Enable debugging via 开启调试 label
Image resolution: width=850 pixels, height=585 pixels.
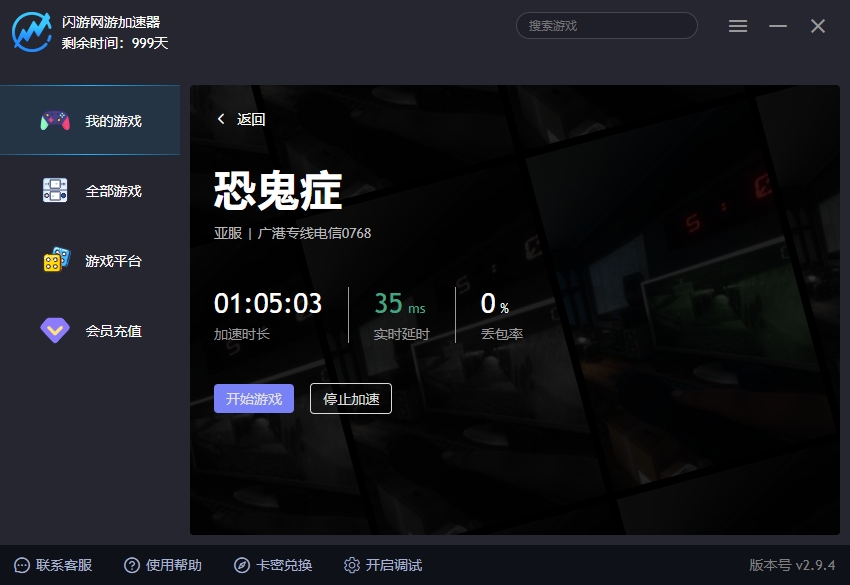click(394, 565)
